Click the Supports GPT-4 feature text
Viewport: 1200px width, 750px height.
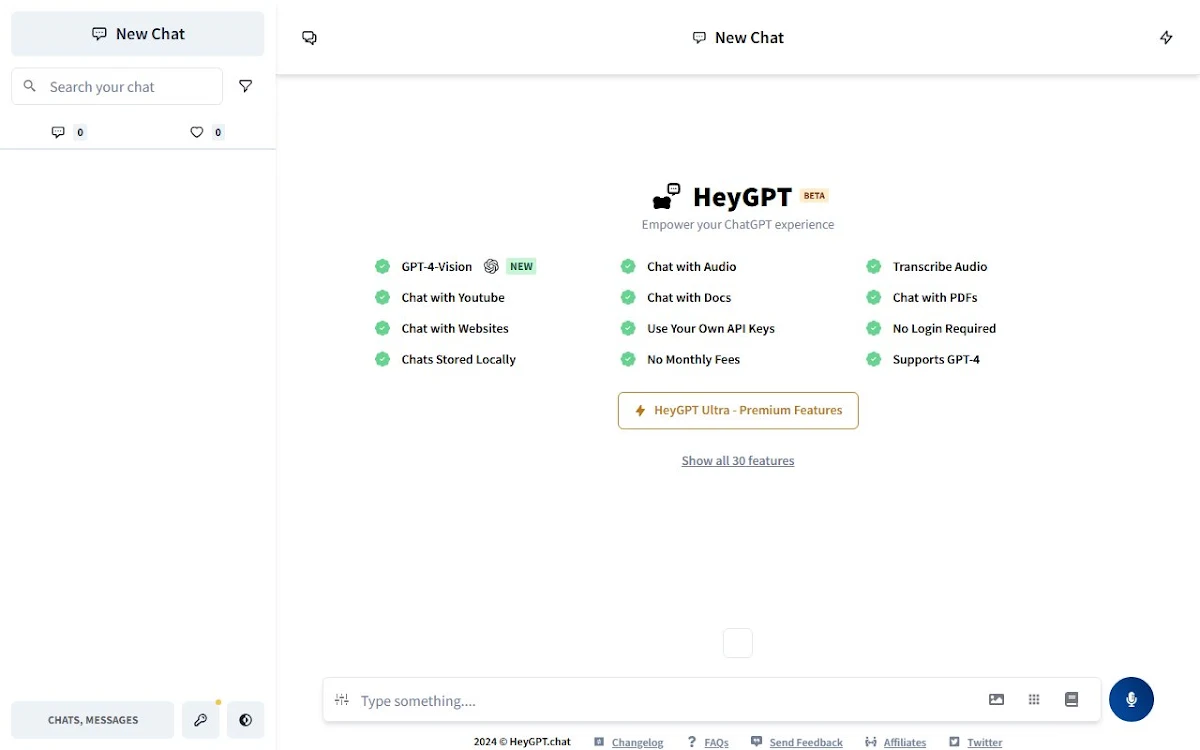(936, 360)
